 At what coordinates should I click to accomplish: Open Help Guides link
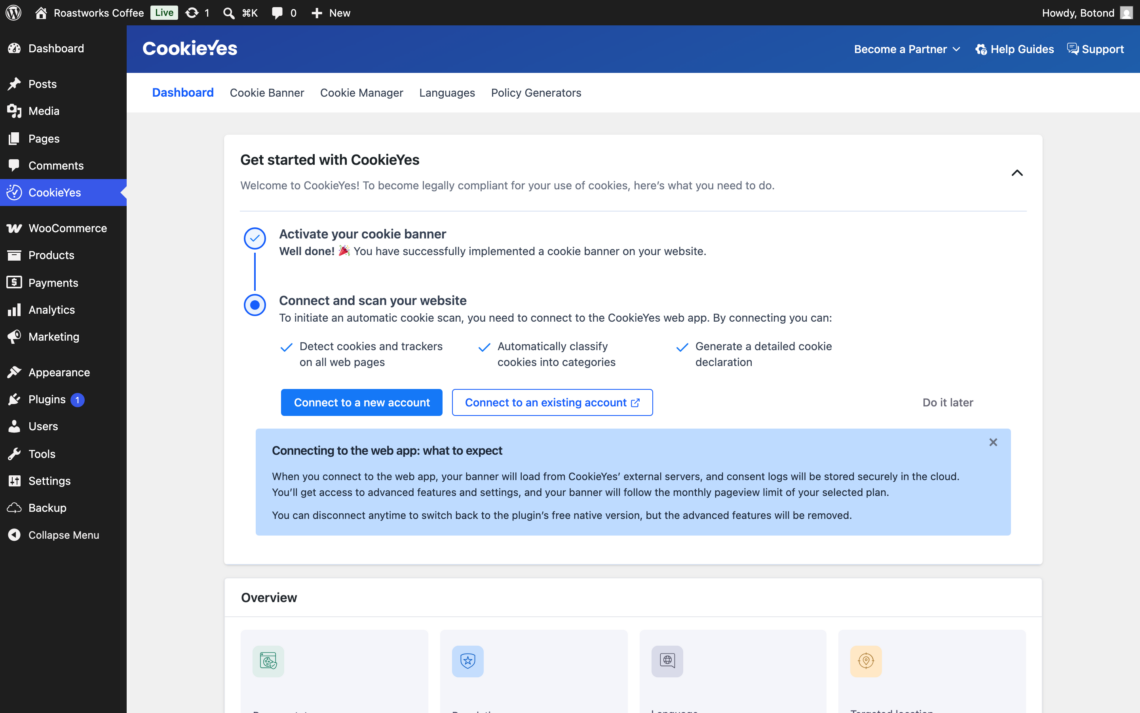click(1014, 49)
